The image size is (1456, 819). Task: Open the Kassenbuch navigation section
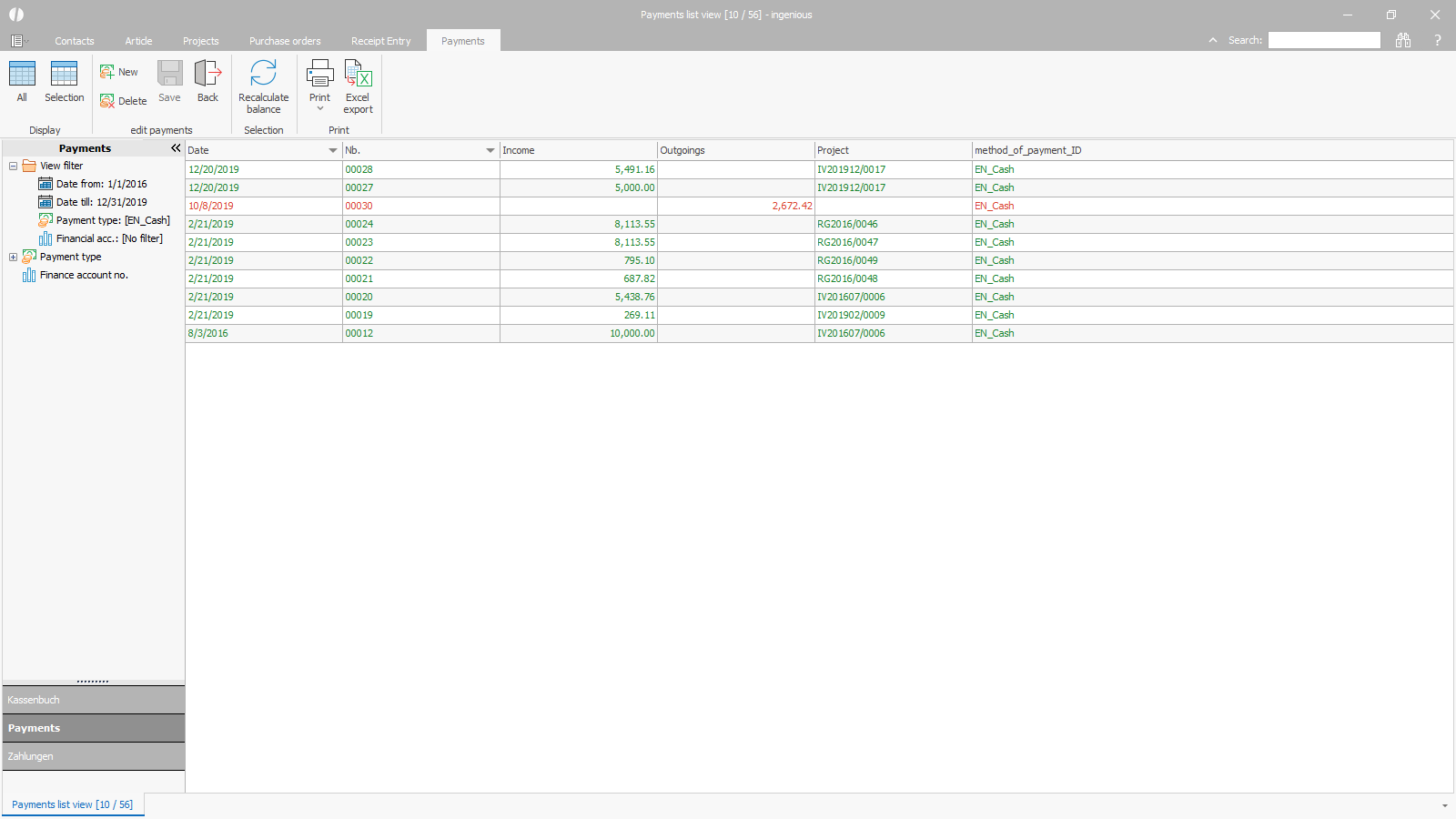coord(94,700)
